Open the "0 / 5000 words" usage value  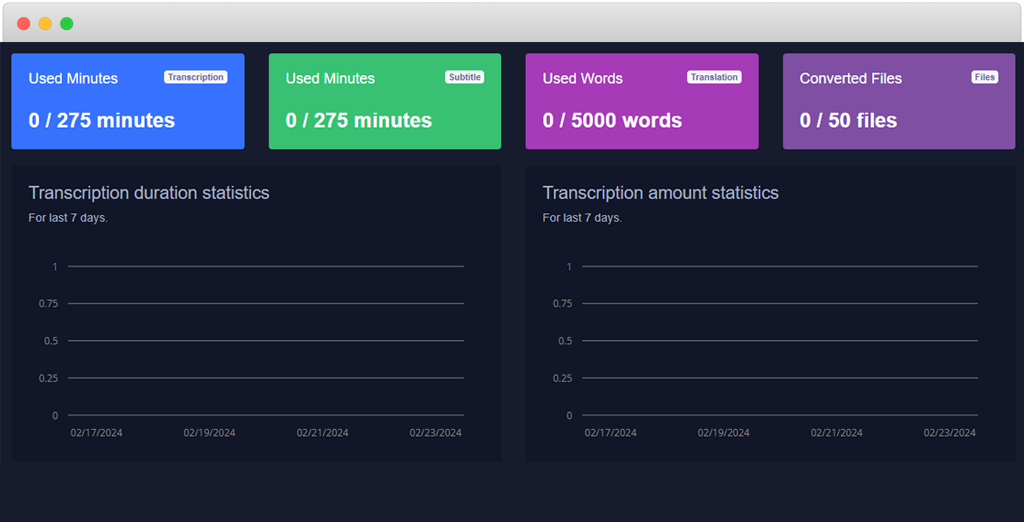click(x=612, y=121)
